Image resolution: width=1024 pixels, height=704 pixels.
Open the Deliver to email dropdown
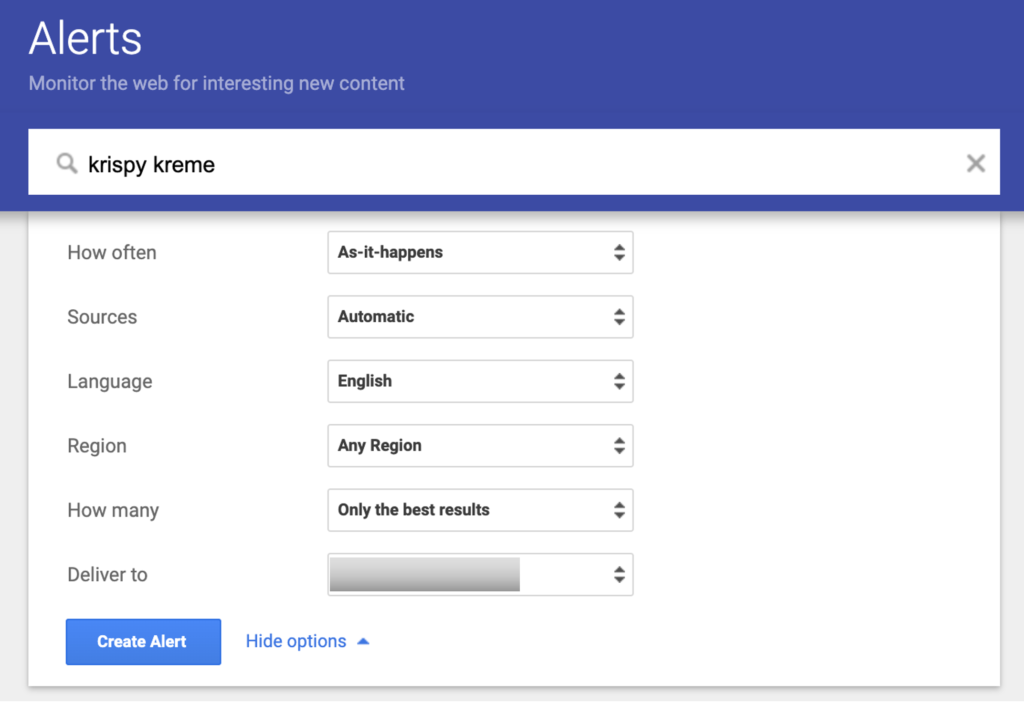(x=480, y=575)
